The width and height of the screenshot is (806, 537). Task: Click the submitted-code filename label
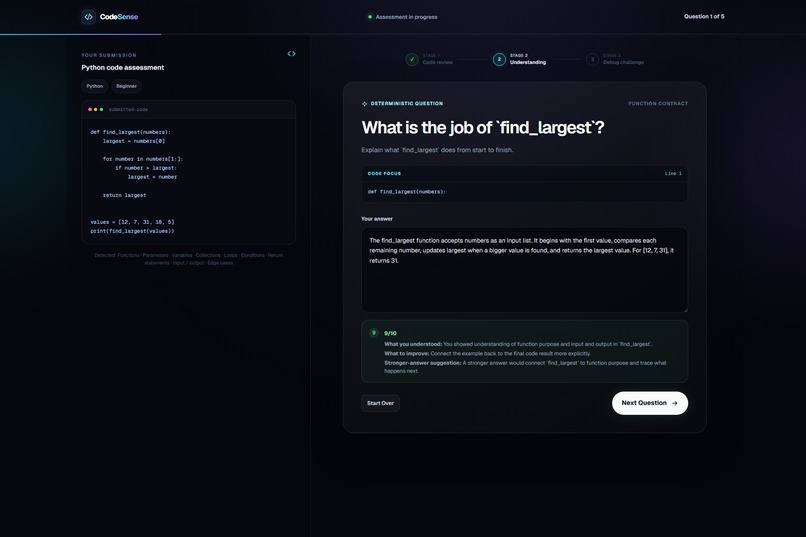coord(128,109)
